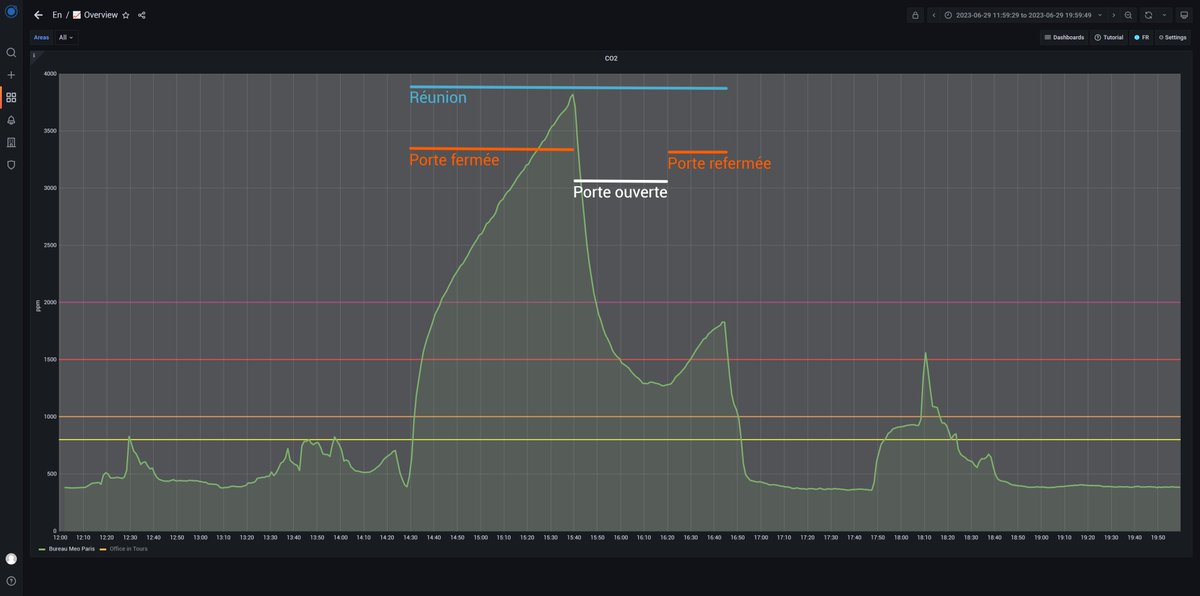
Task: Open Settings from the top right
Action: [x=1172, y=37]
